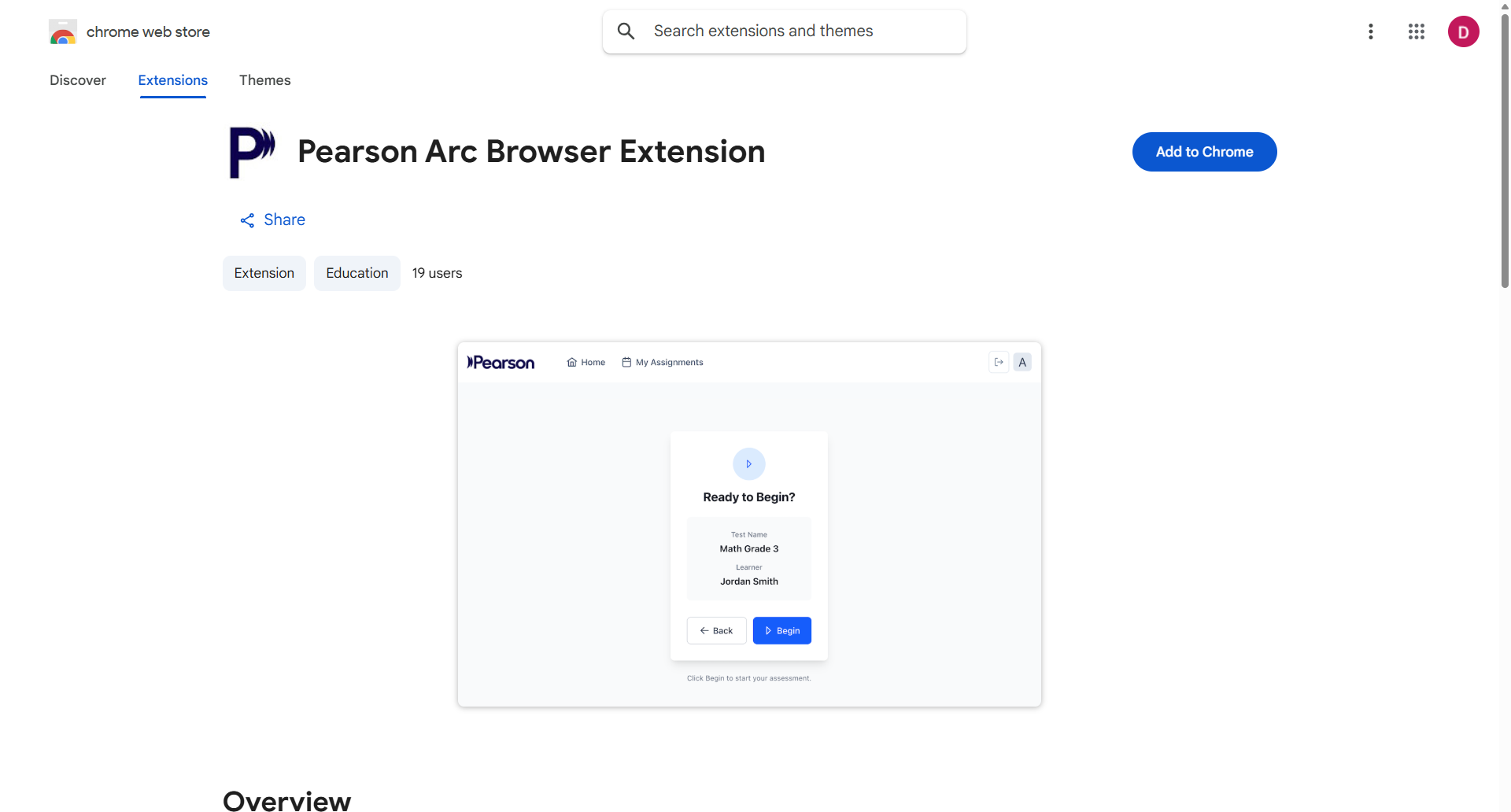Click the logout icon in preview header
Viewport: 1511px width, 812px height.
tap(999, 362)
